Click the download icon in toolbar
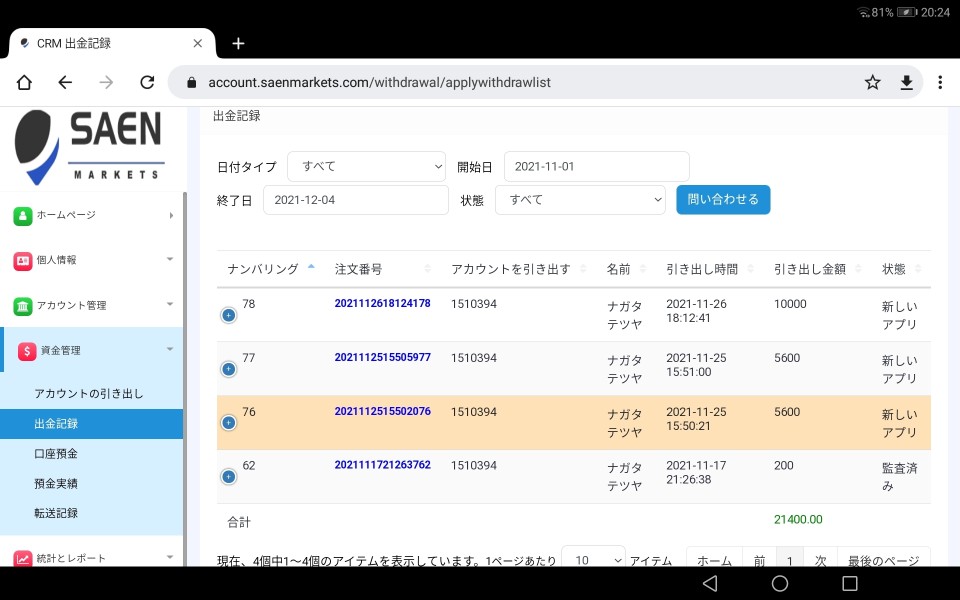The image size is (960, 600). click(x=906, y=83)
